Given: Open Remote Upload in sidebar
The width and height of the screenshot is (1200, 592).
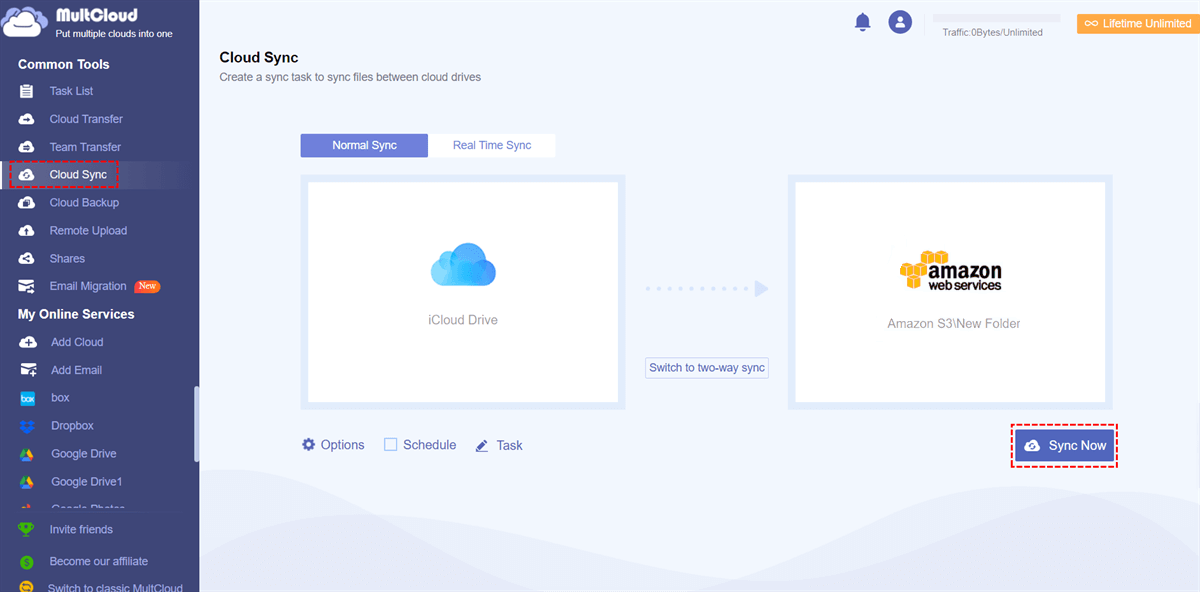Looking at the screenshot, I should 88,231.
